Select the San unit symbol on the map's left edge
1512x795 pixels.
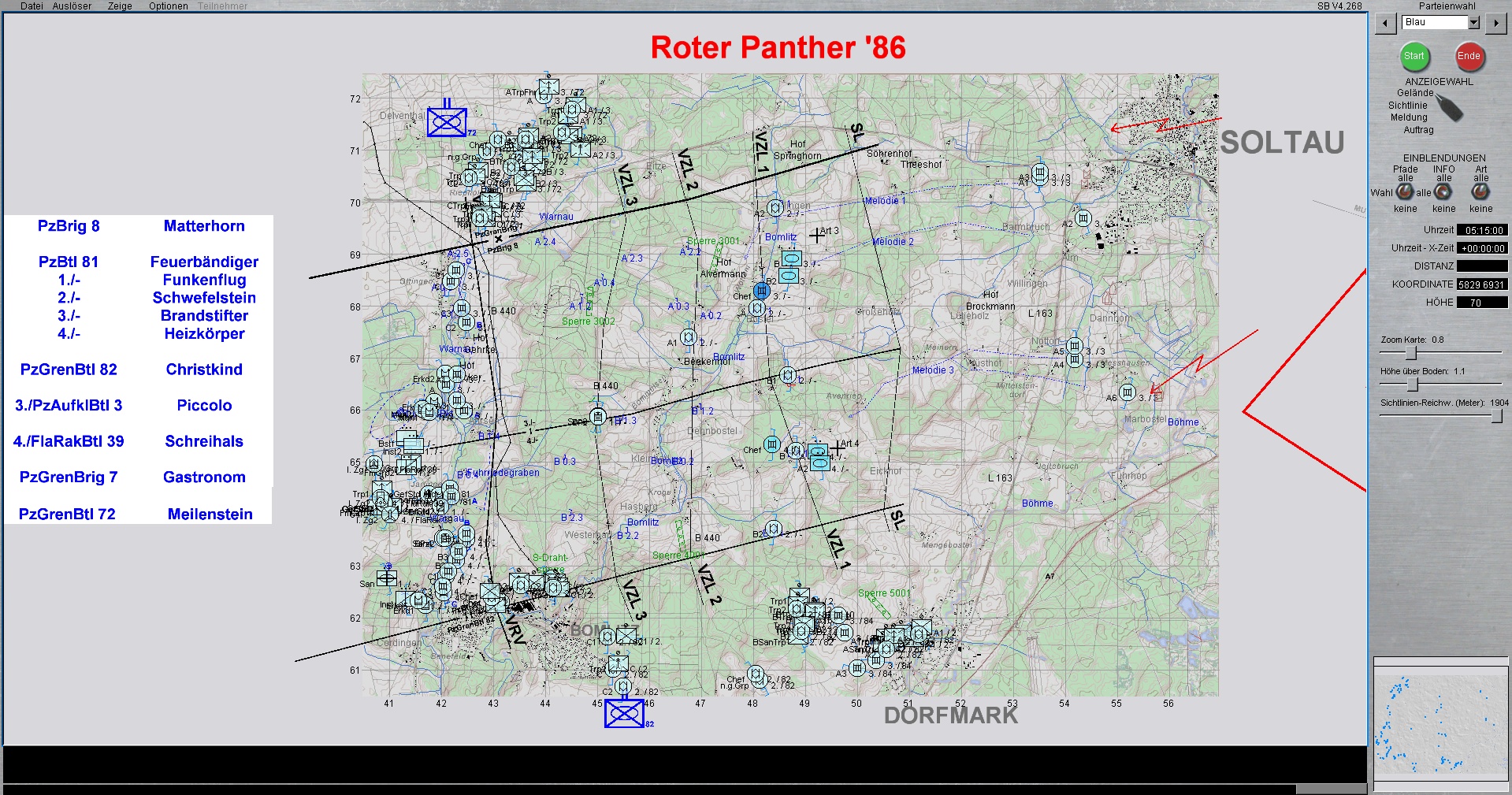click(387, 578)
